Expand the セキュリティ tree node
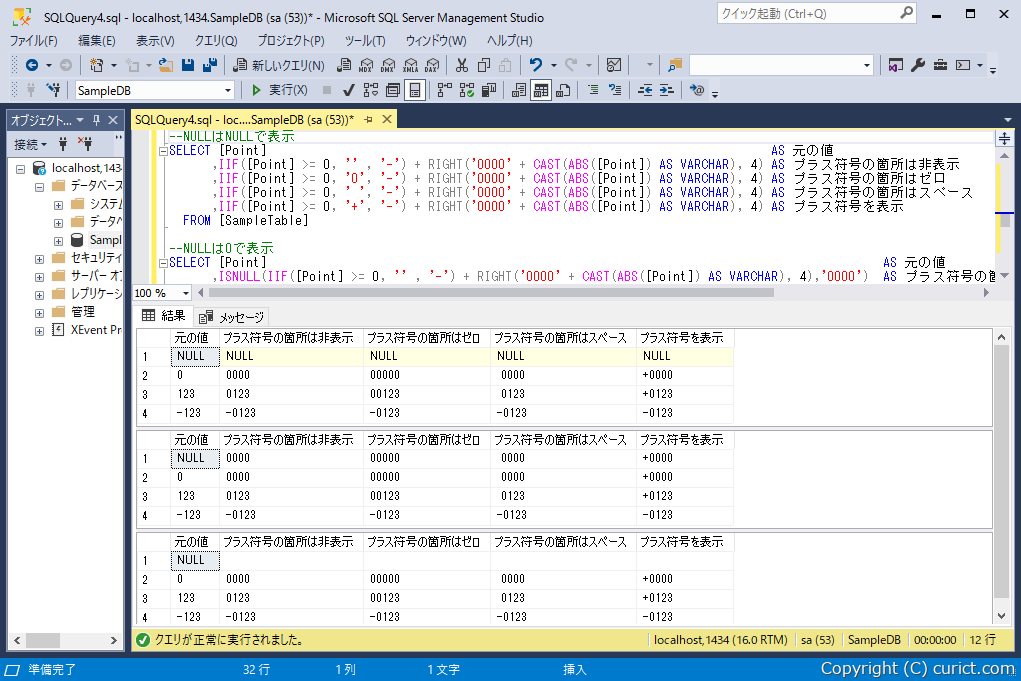Image resolution: width=1021 pixels, height=681 pixels. tap(40, 258)
